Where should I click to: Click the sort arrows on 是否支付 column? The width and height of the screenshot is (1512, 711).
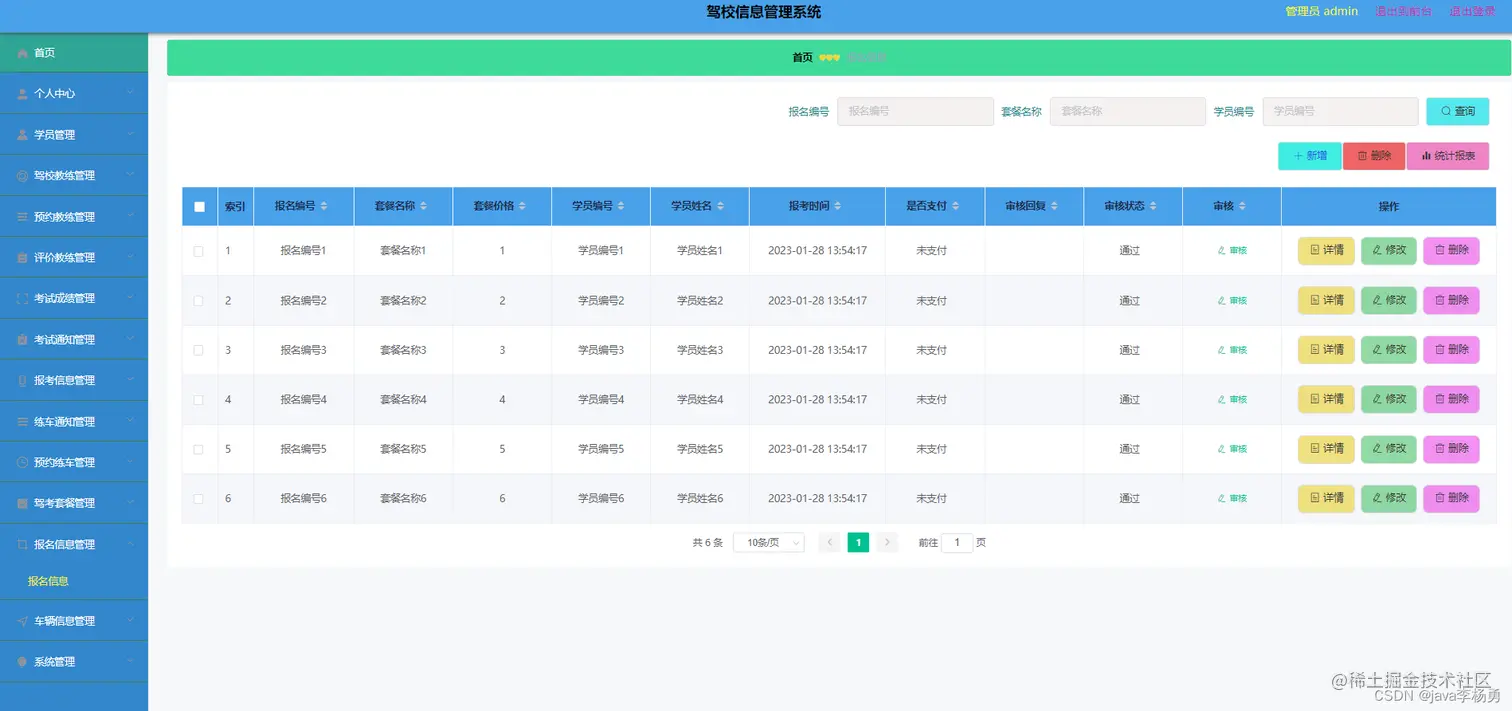point(955,206)
